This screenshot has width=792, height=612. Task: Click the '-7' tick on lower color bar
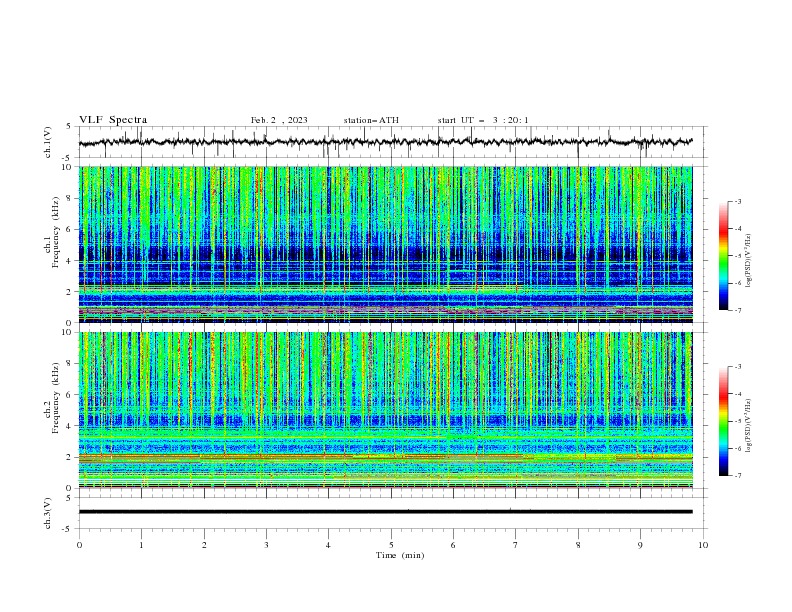tap(738, 475)
